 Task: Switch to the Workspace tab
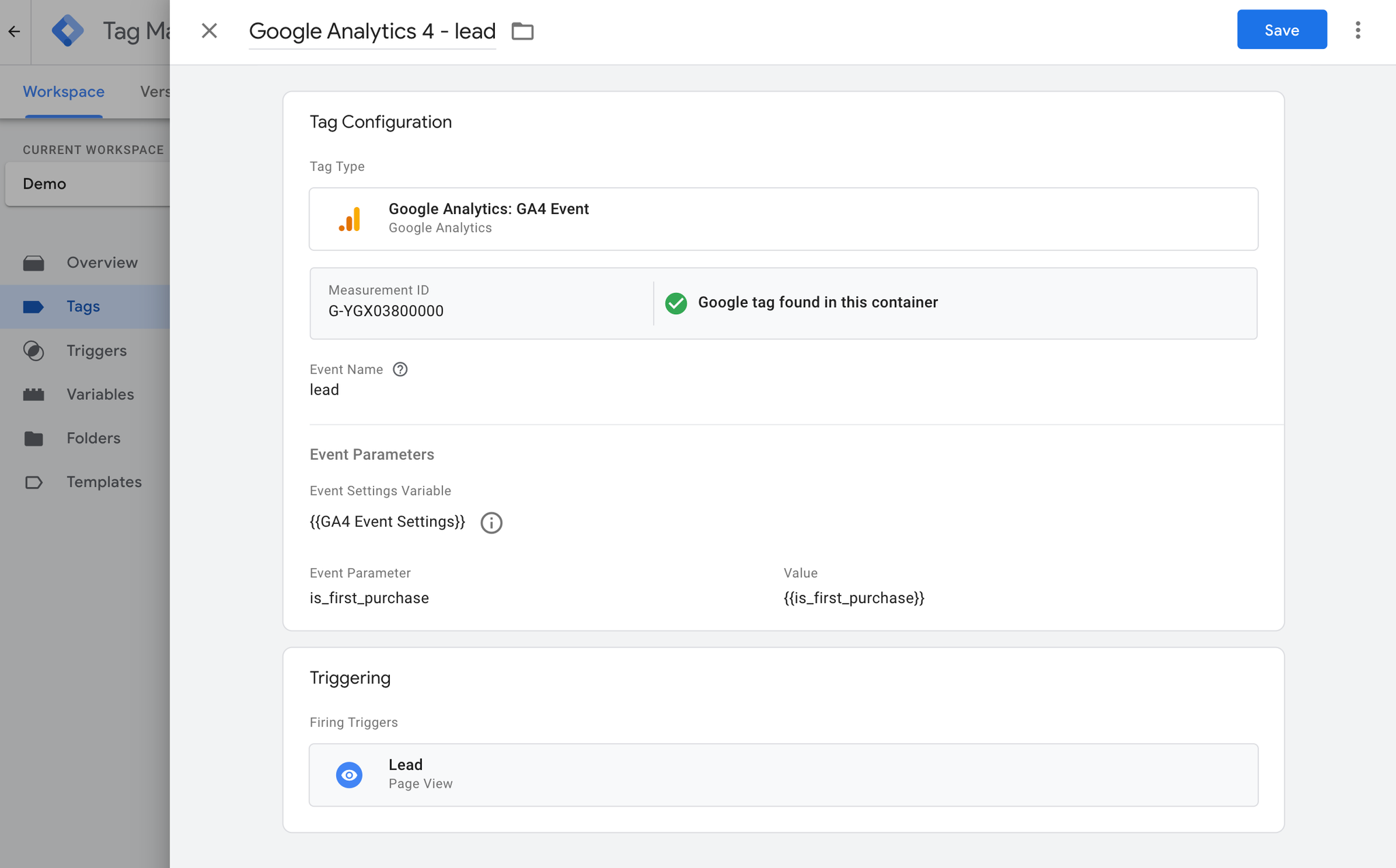tap(63, 91)
